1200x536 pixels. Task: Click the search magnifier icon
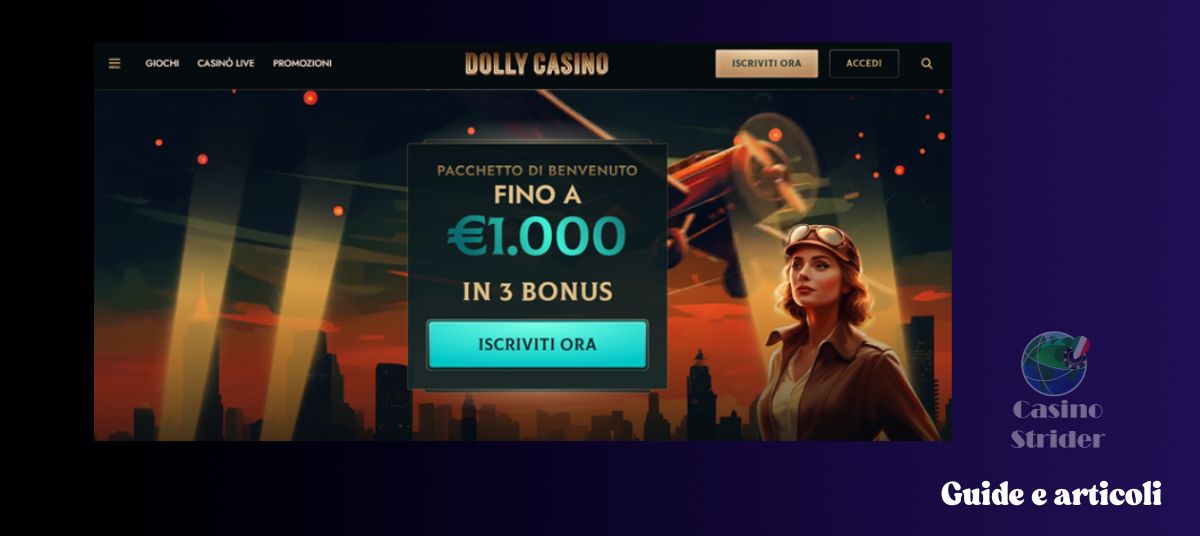pyautogui.click(x=926, y=63)
